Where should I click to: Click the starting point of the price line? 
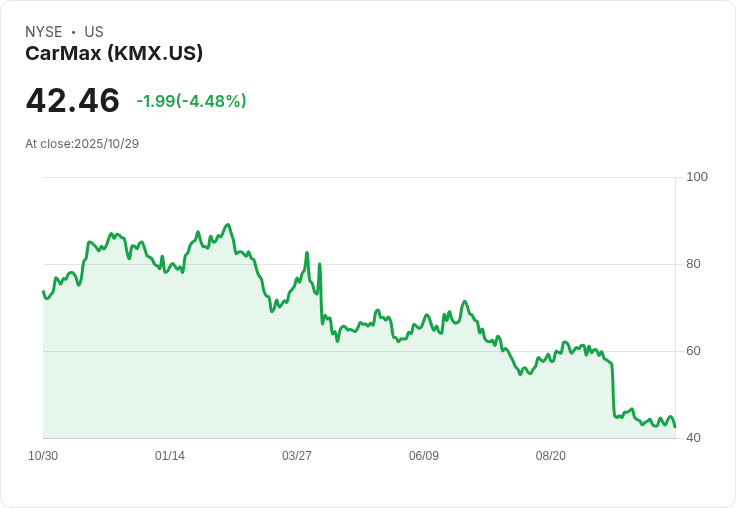[x=43, y=291]
